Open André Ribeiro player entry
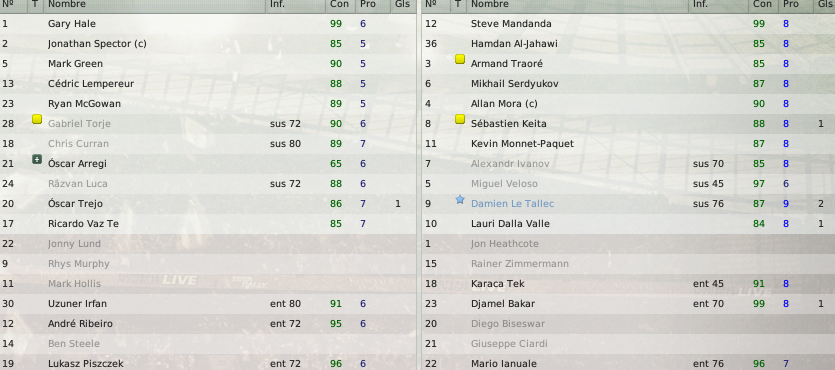 [x=80, y=323]
